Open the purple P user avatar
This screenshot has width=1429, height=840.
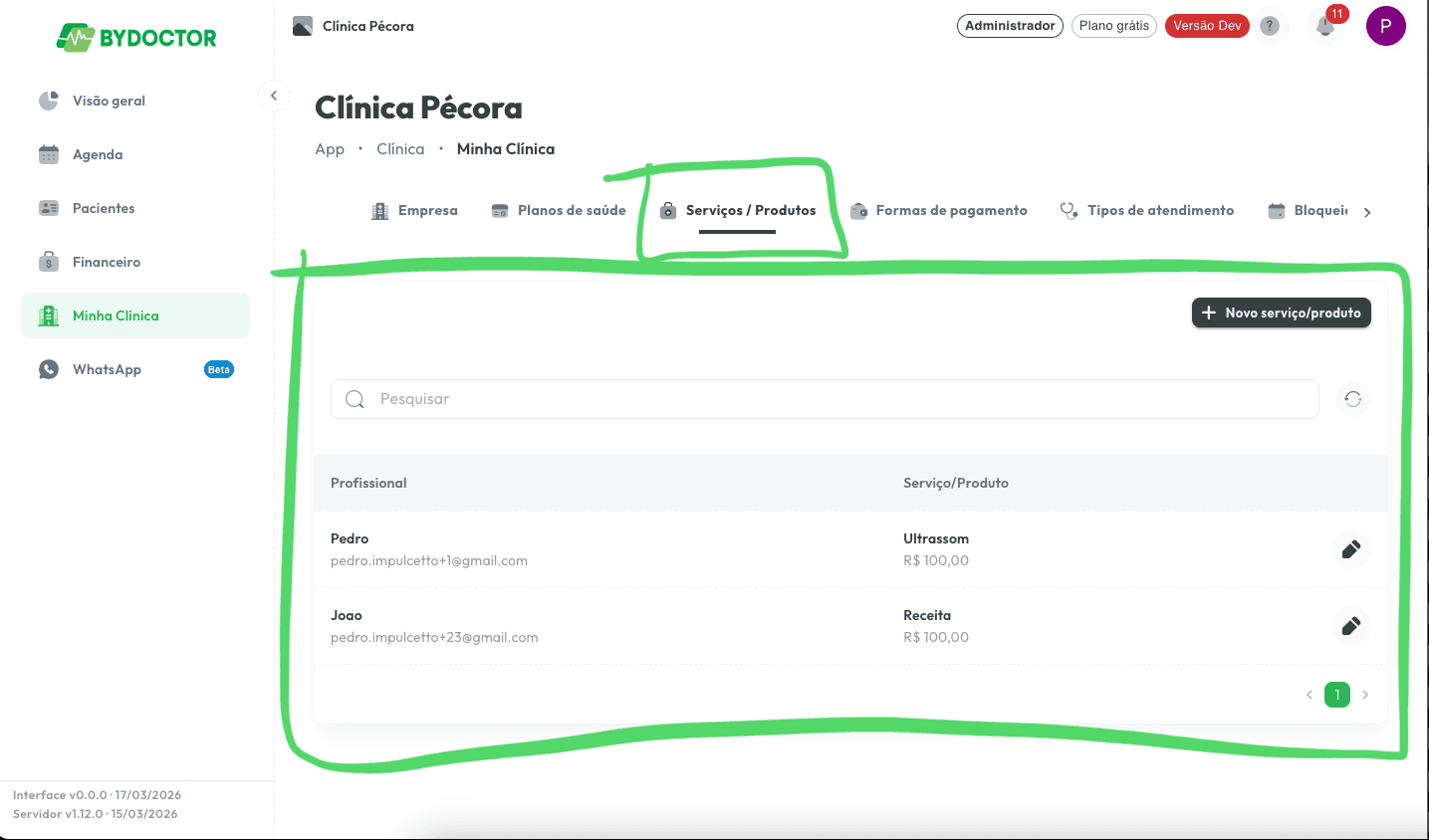pyautogui.click(x=1386, y=26)
